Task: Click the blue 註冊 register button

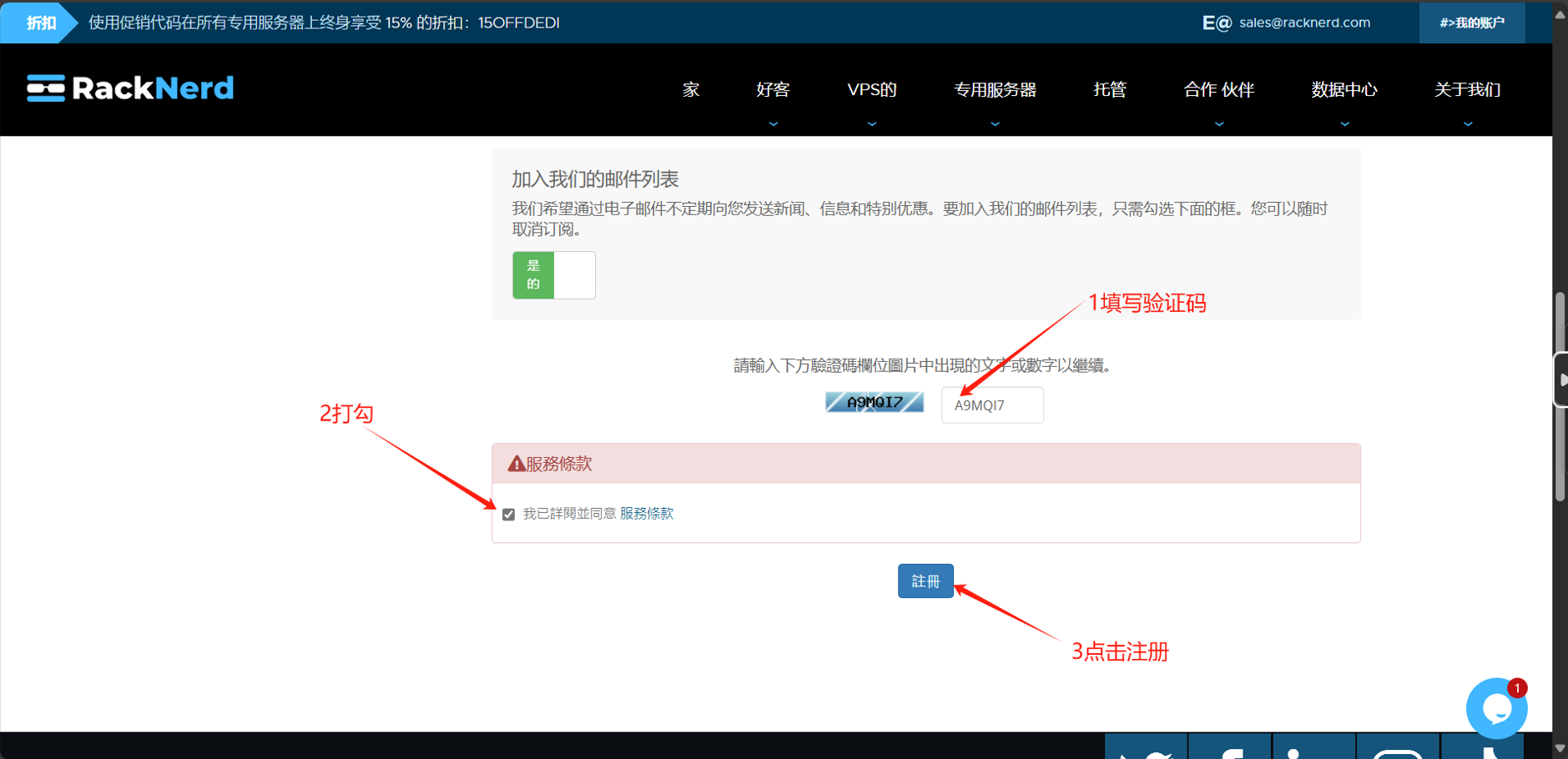Action: tap(925, 581)
